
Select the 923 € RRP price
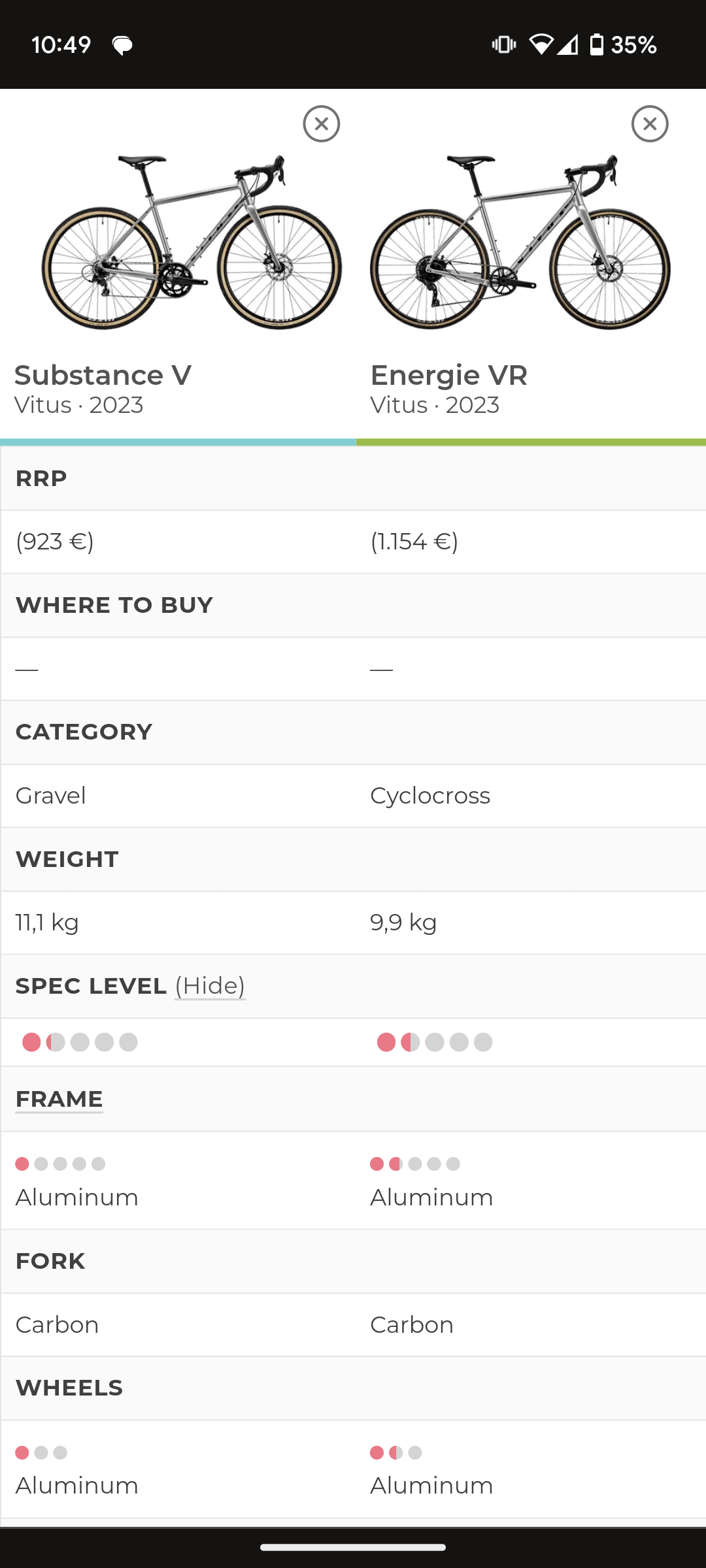click(55, 542)
